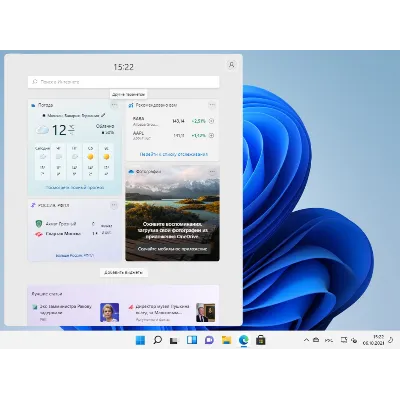The width and height of the screenshot is (400, 400).
Task: Open taskbar Search
Action: click(157, 340)
